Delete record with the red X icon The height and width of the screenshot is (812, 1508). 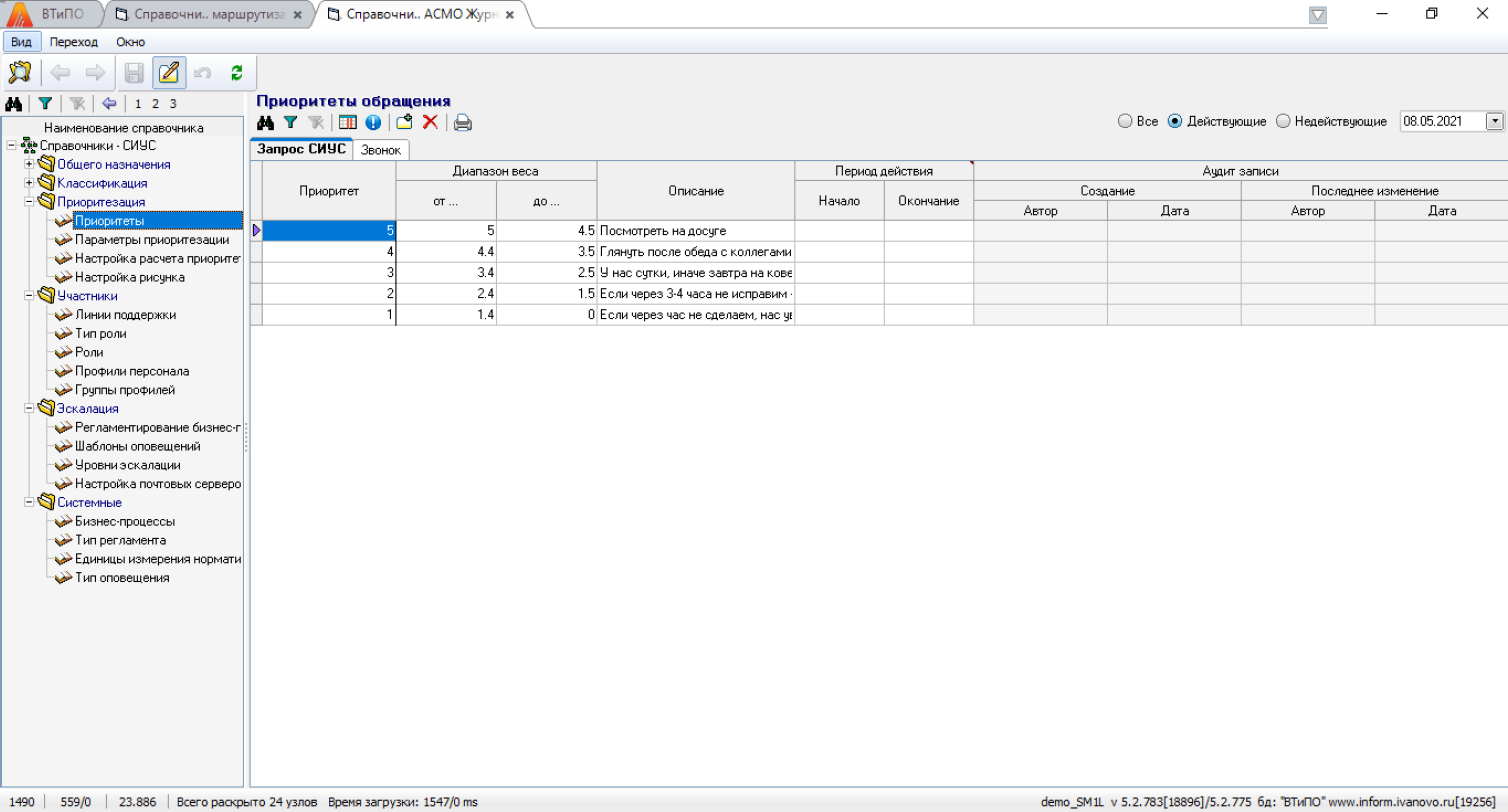(x=430, y=123)
